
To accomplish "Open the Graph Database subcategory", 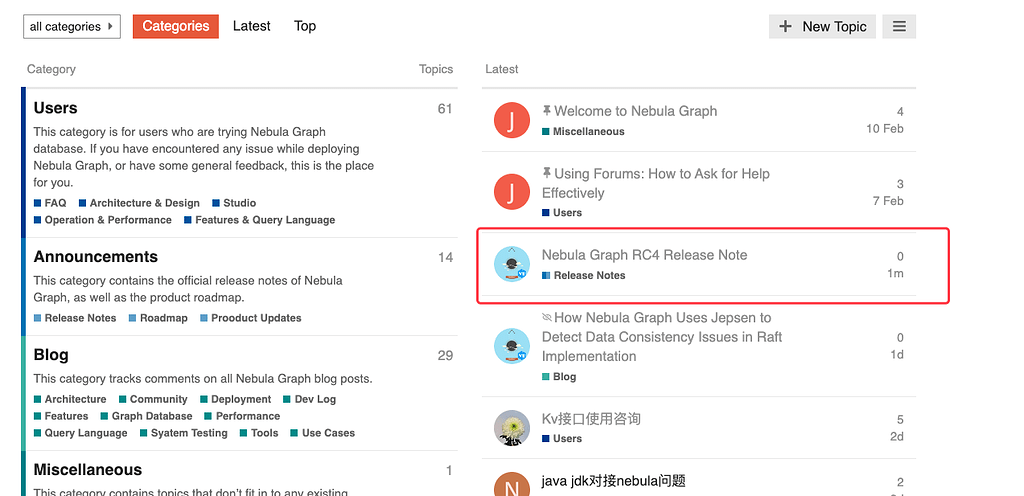I will (146, 416).
